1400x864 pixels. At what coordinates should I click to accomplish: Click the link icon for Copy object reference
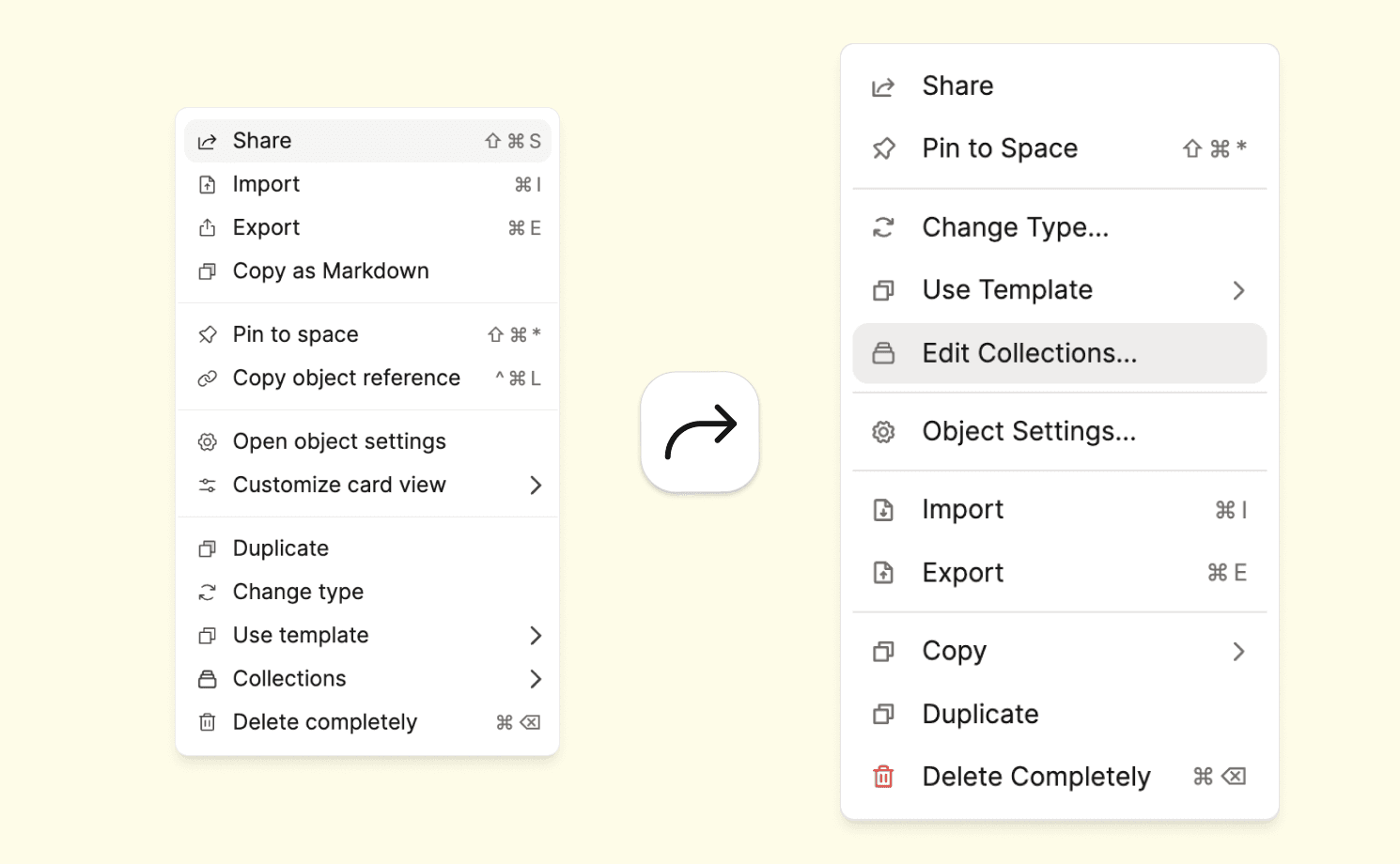coord(208,378)
